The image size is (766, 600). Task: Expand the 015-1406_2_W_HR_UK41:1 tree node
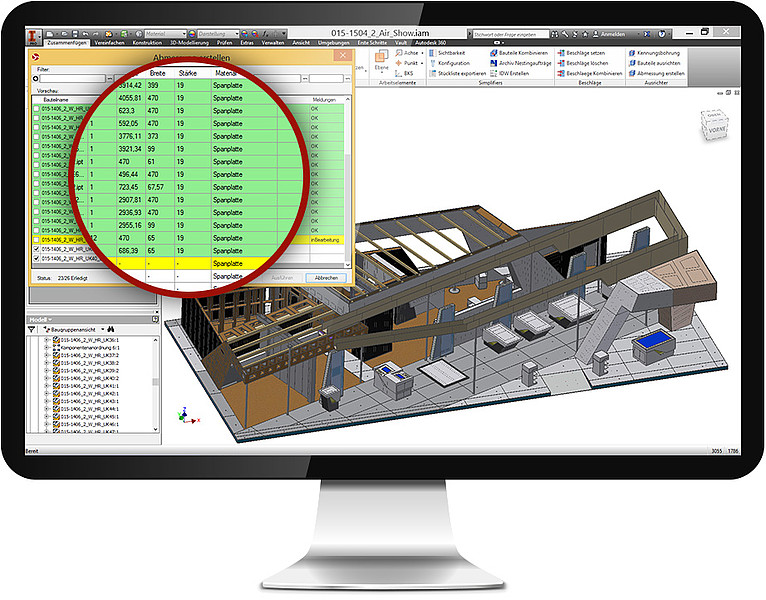tap(47, 386)
